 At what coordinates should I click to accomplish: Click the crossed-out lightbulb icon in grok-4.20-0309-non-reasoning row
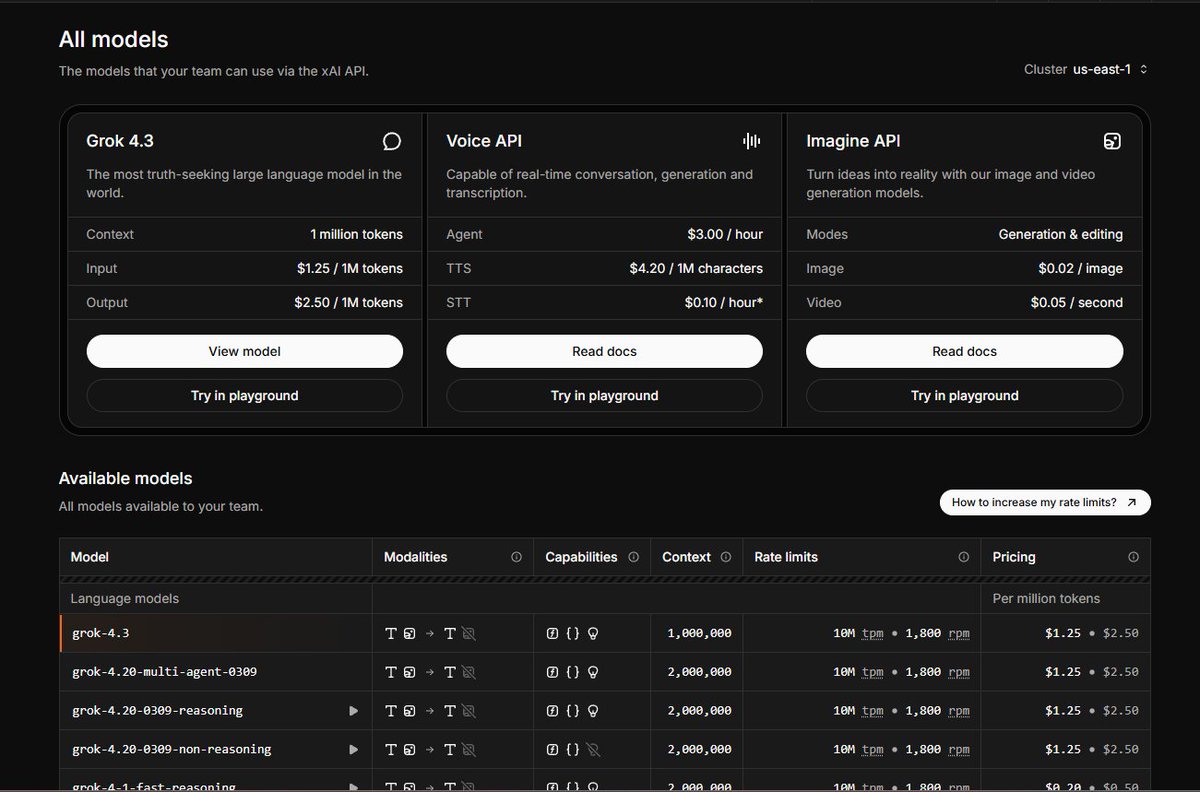(x=592, y=749)
